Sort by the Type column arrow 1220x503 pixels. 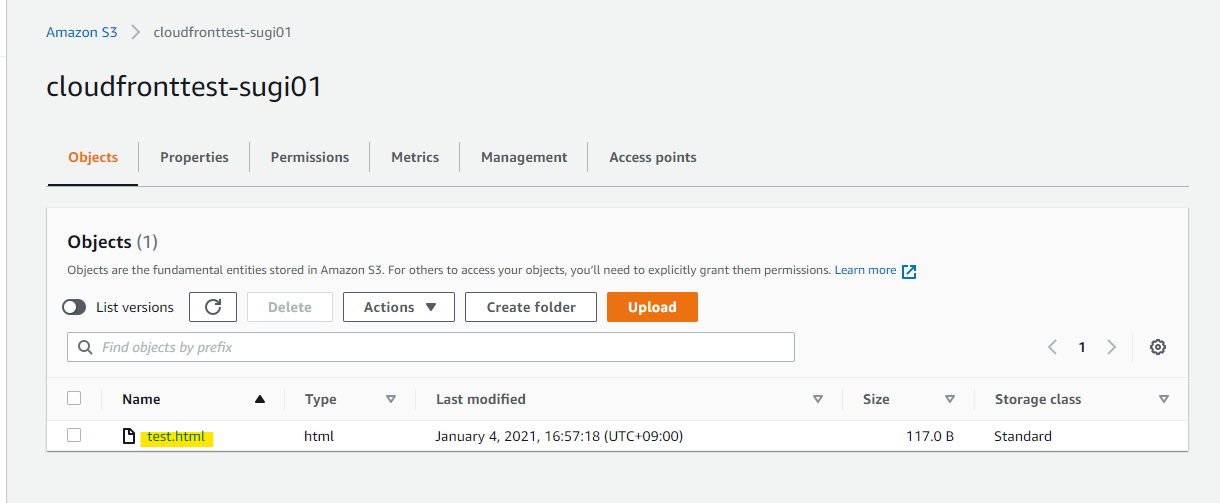[x=391, y=399]
